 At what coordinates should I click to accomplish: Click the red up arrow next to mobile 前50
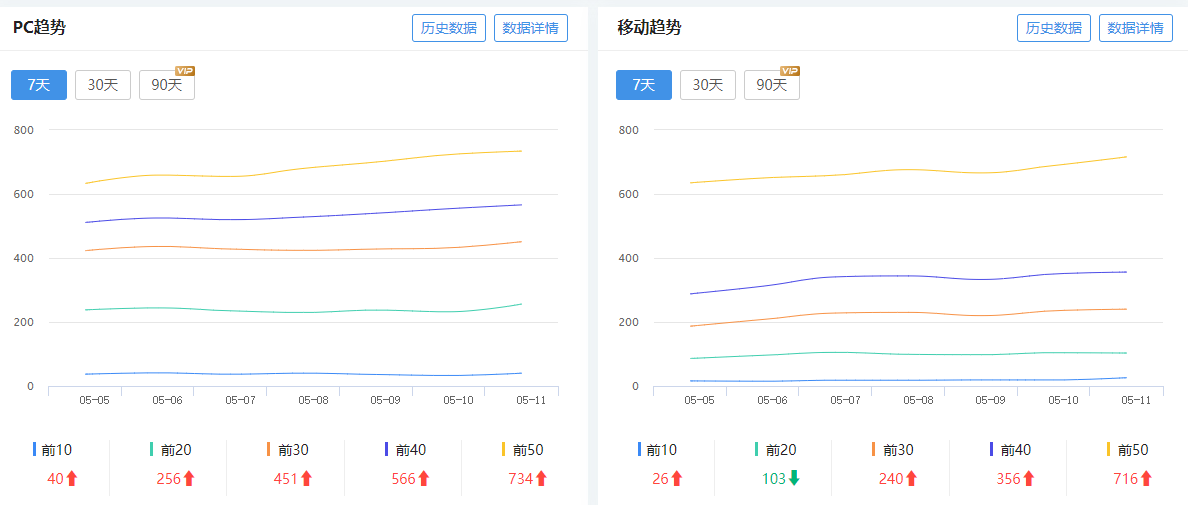(1146, 479)
